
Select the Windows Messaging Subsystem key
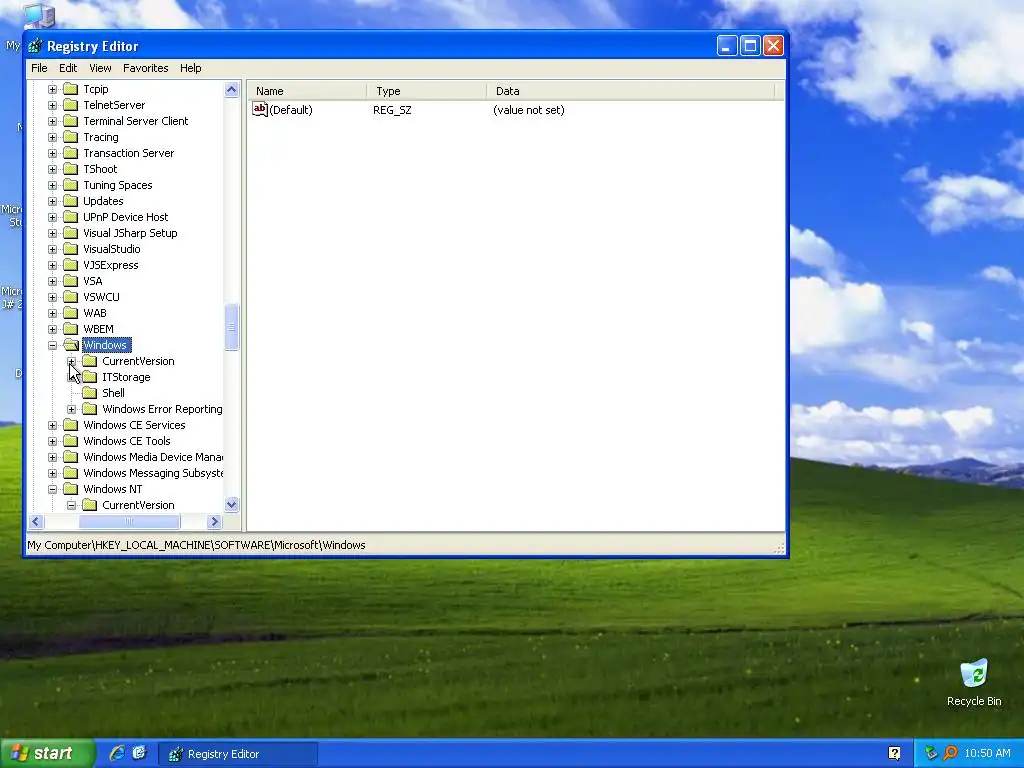click(153, 473)
